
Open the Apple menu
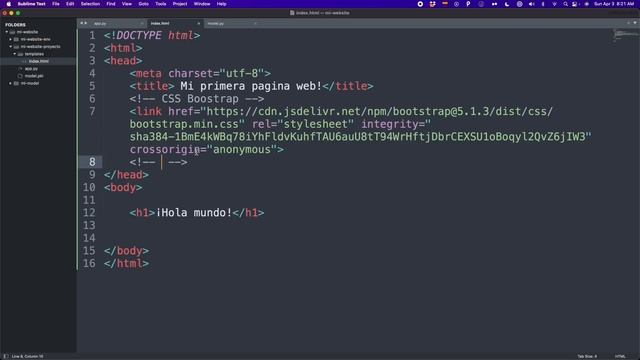click(9, 4)
